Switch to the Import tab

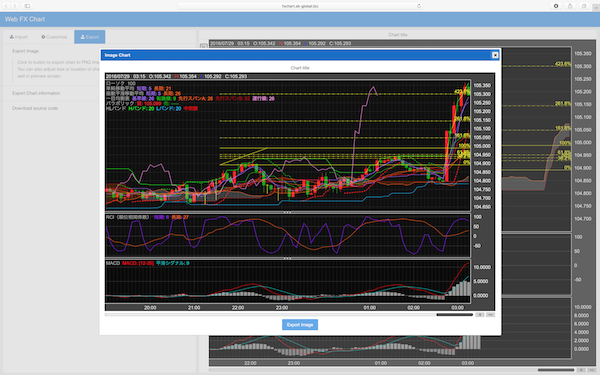click(18, 37)
